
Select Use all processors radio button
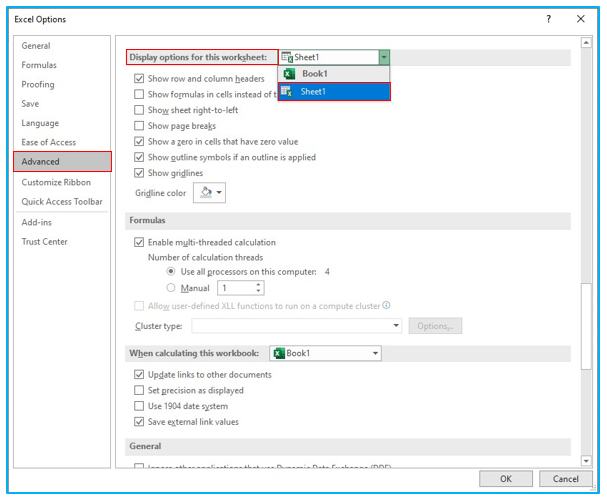coord(171,271)
